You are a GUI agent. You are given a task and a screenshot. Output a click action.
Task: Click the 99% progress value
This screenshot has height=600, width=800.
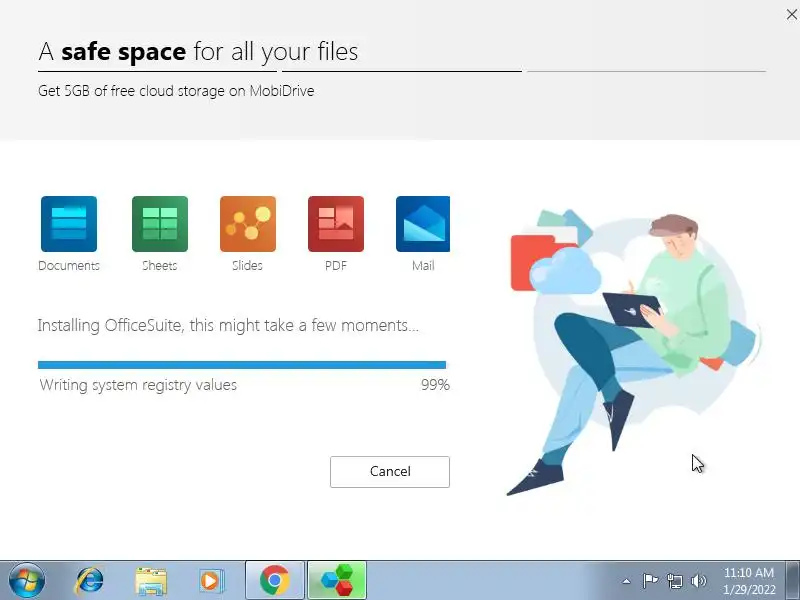[x=435, y=385]
